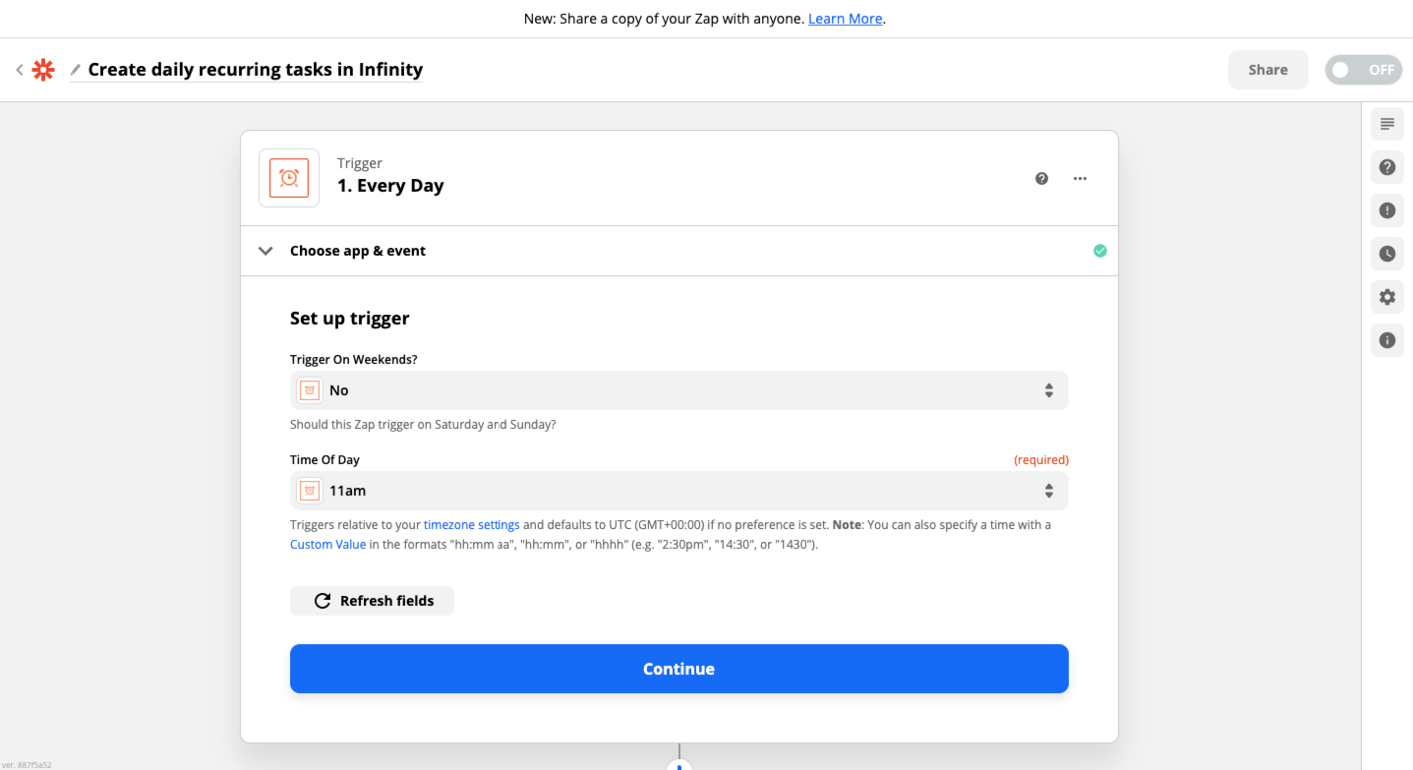Open the three-dots menu for trigger step

(1080, 179)
